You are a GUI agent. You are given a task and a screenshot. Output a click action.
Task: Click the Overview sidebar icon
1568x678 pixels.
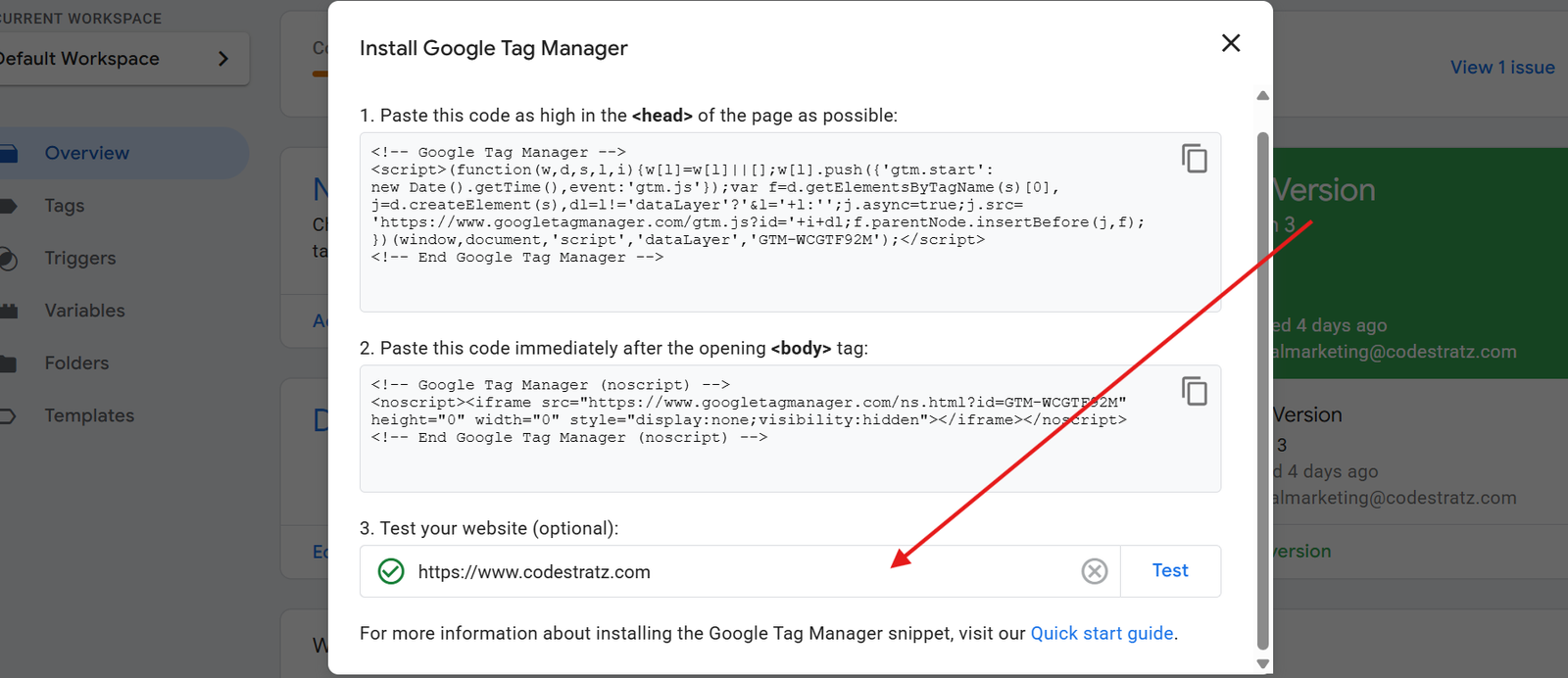coord(10,153)
